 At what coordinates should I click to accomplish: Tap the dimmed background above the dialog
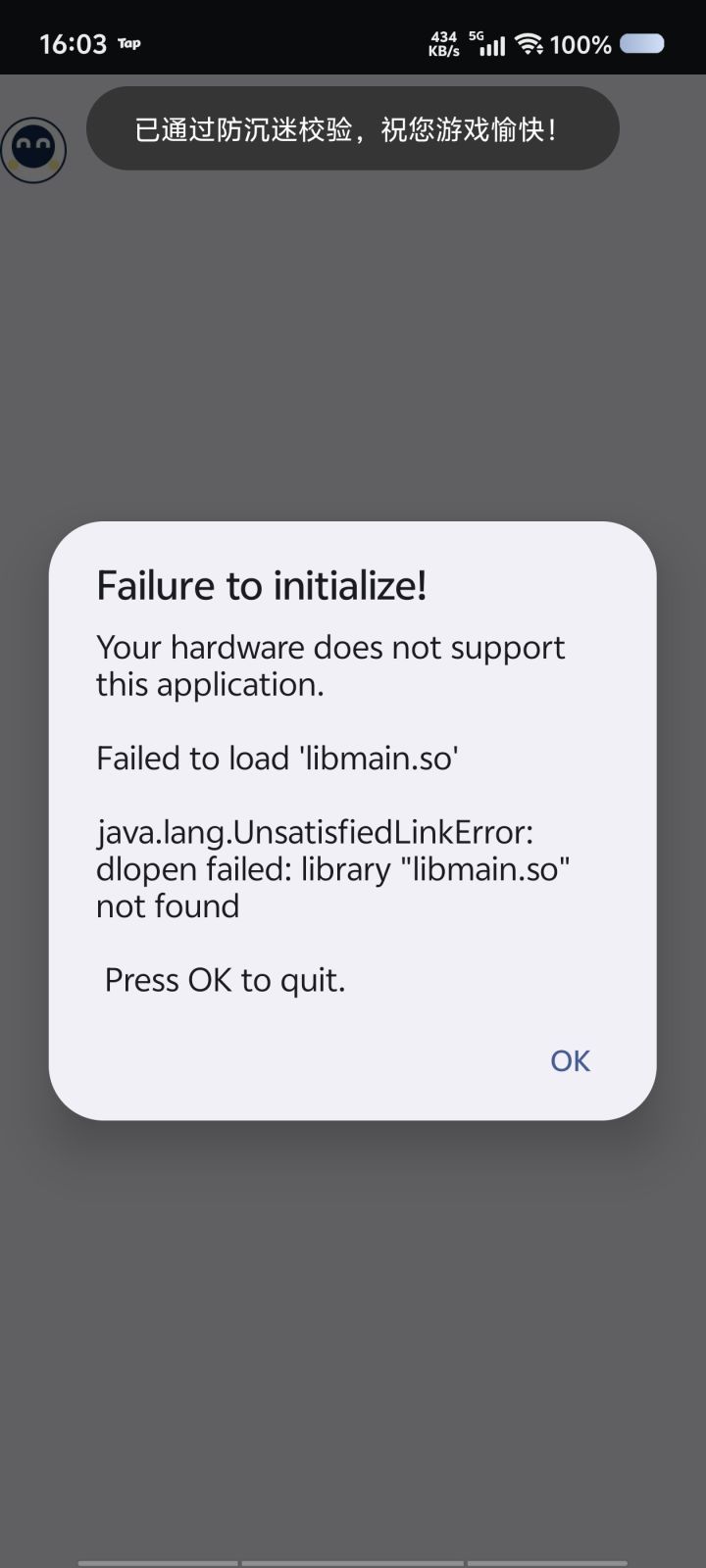[353, 343]
